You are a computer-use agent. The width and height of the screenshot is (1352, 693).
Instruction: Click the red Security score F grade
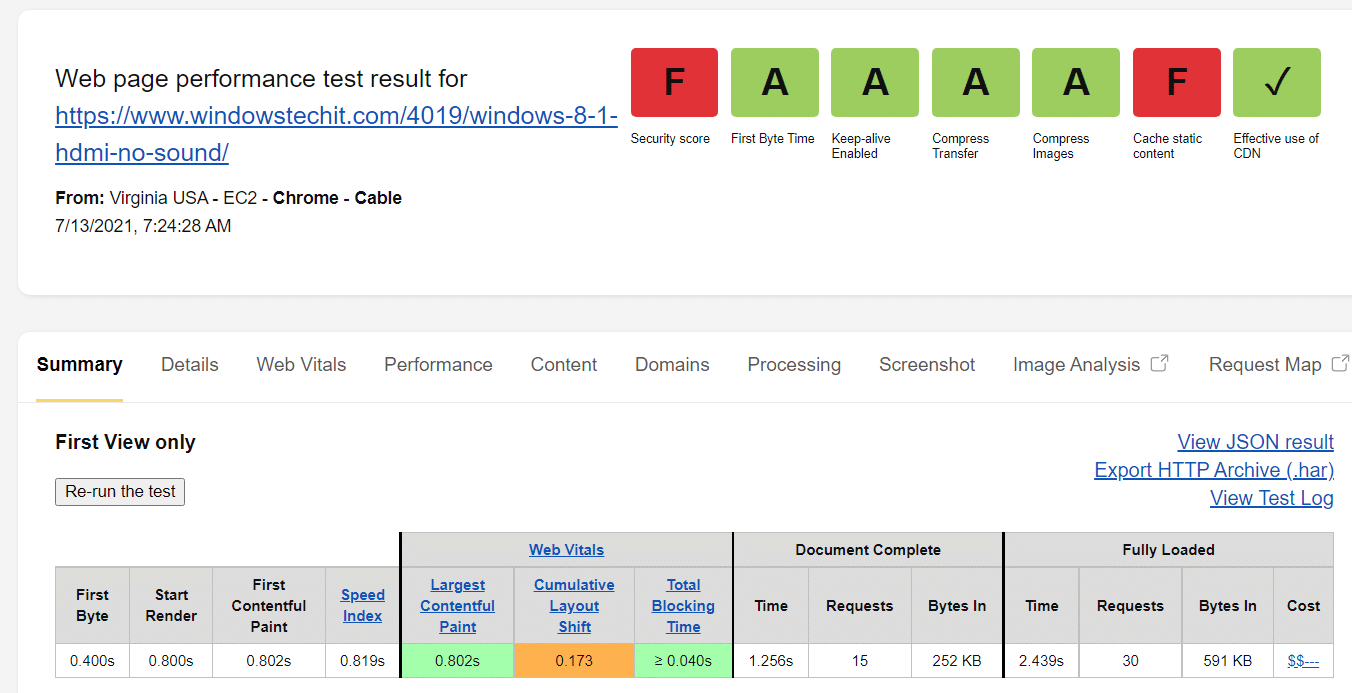coord(674,82)
